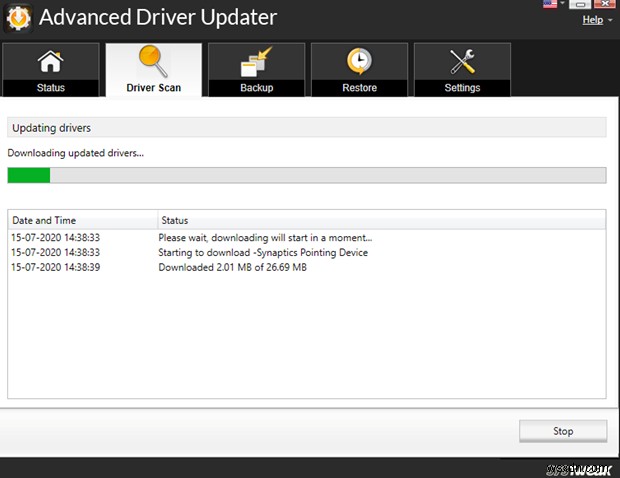Switch to the Settings tab label
Image resolution: width=620 pixels, height=478 pixels.
[x=462, y=88]
